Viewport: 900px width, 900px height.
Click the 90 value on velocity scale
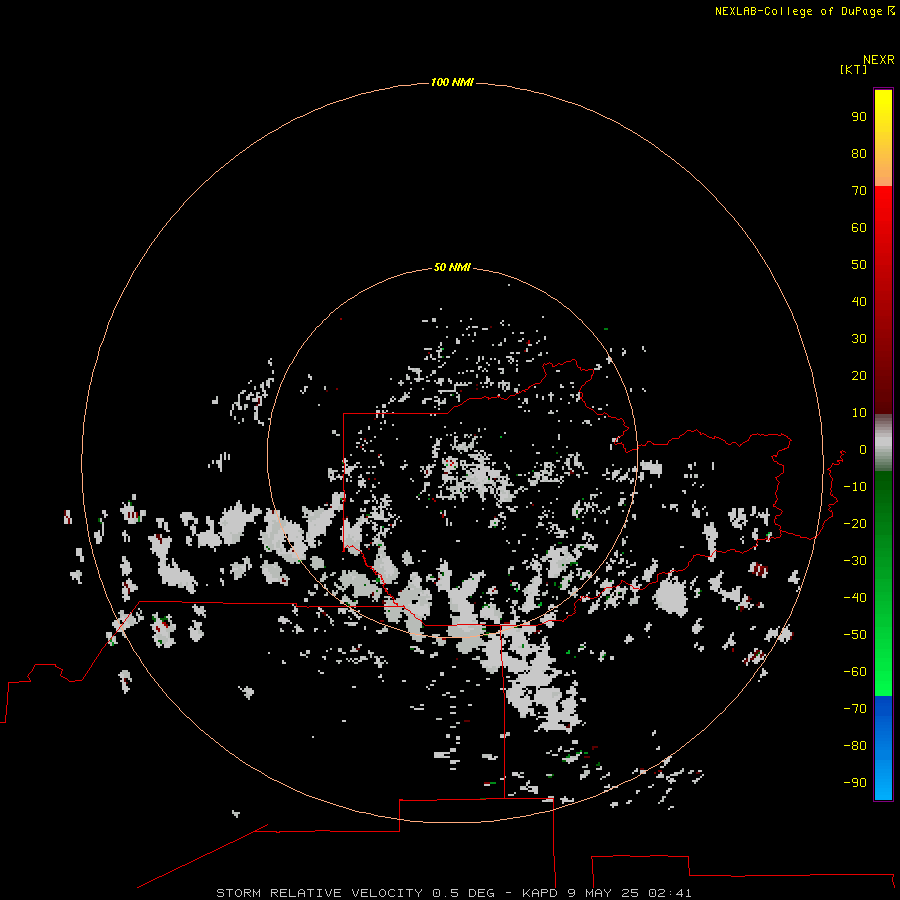pos(859,117)
